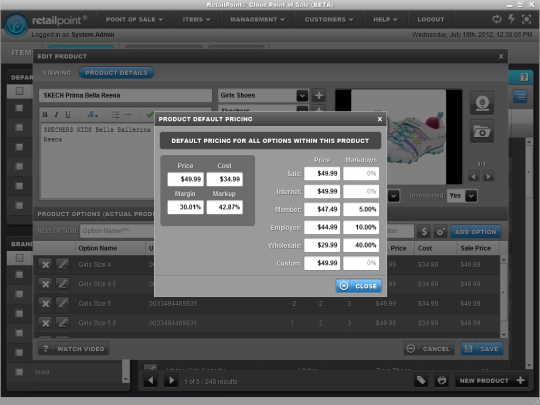Viewport: 540px width, 405px height.
Task: Open the Point of Sale menu
Action: coord(134,20)
